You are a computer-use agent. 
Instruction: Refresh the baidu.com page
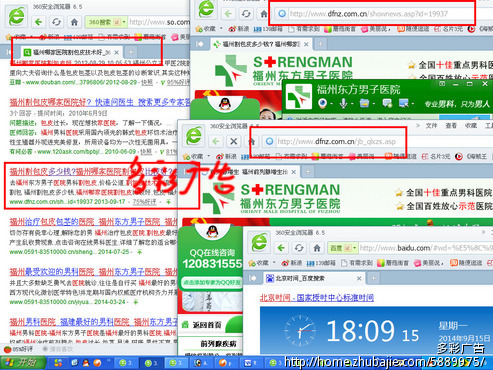tap(299, 248)
